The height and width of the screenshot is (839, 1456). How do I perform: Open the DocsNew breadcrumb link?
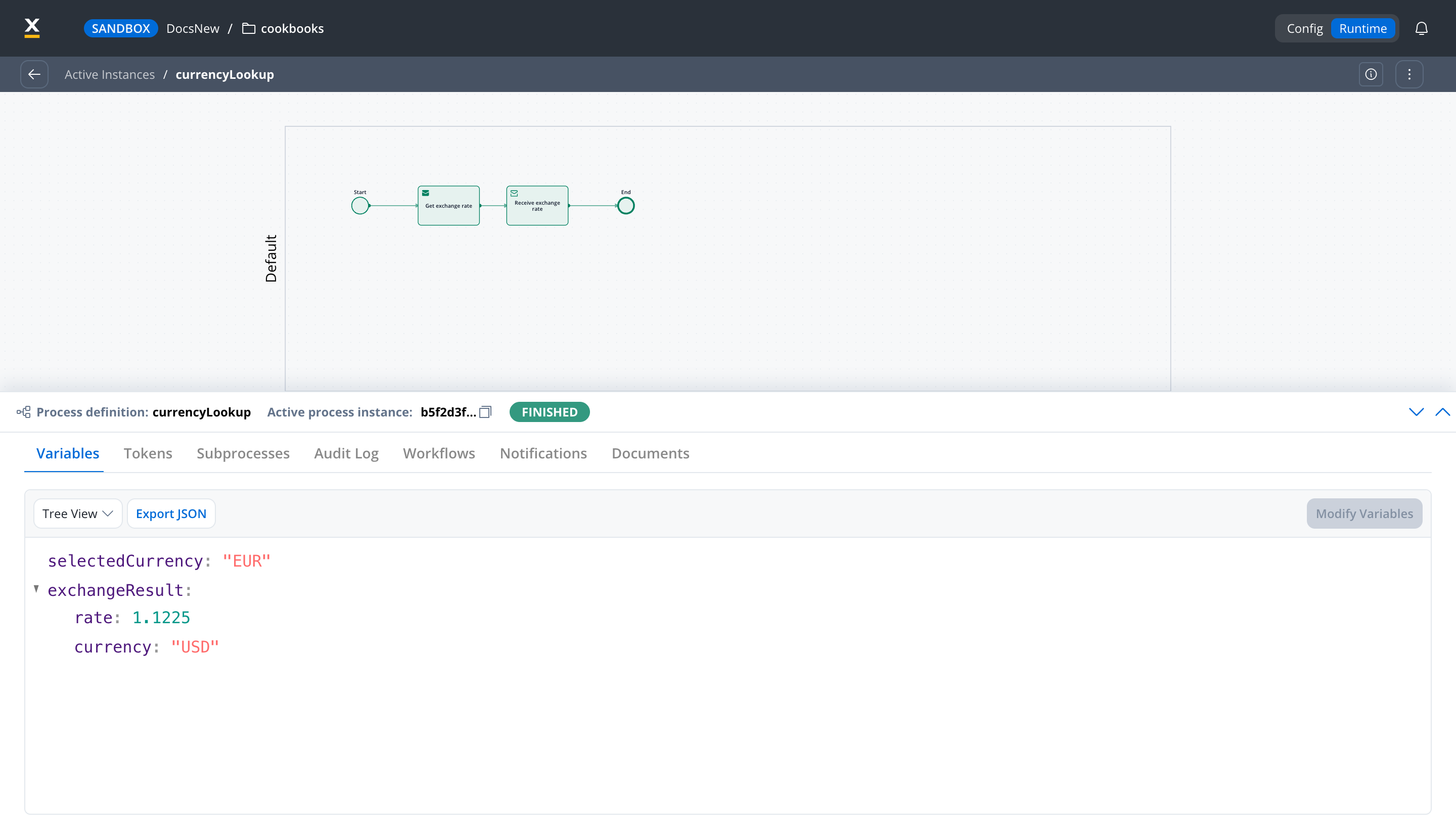point(193,28)
